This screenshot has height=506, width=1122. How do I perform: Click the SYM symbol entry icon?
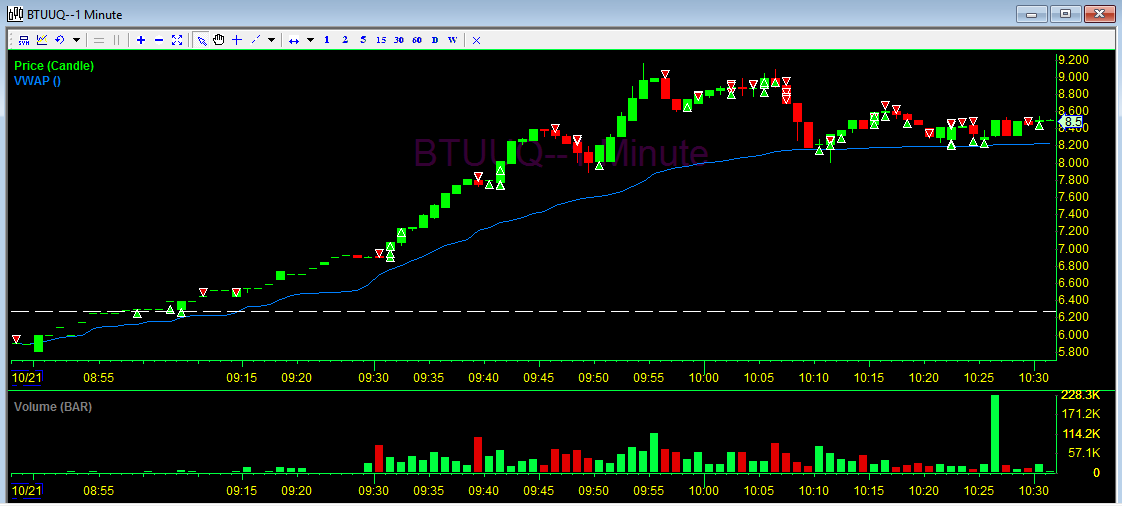pyautogui.click(x=24, y=40)
